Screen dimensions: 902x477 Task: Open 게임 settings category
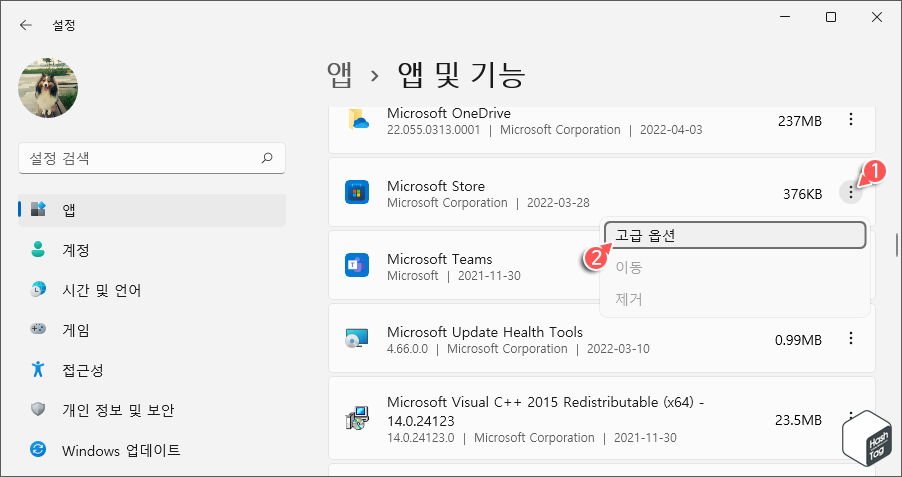pyautogui.click(x=152, y=330)
